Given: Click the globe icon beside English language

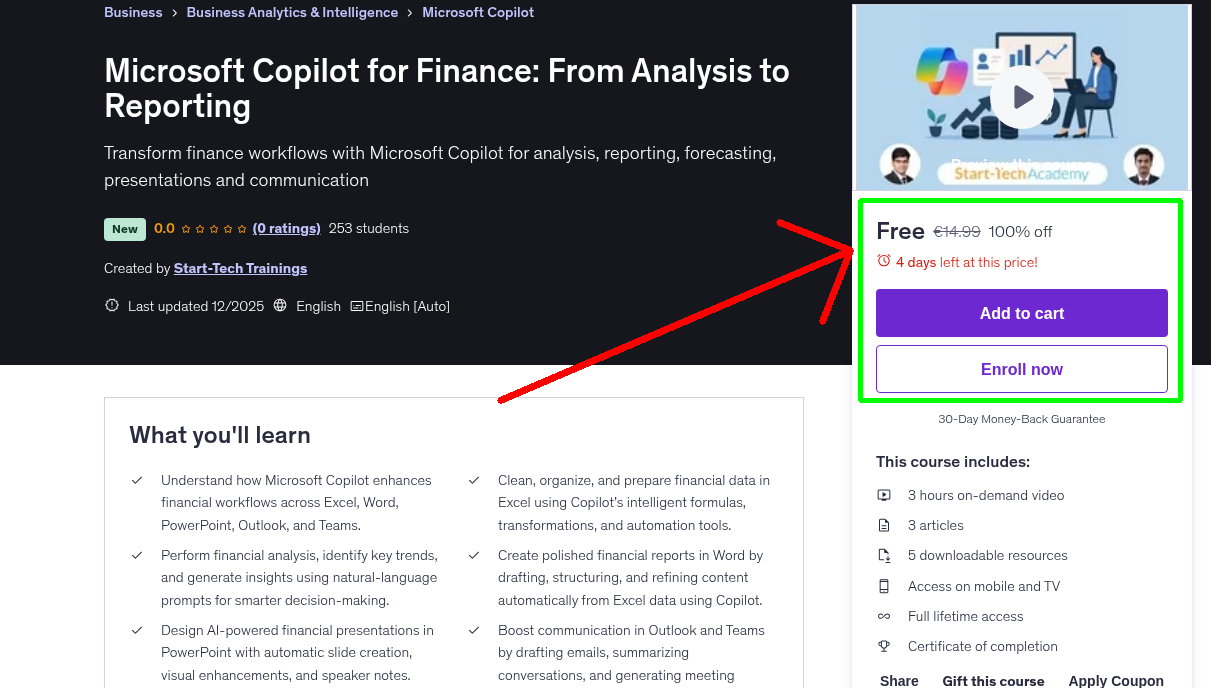Looking at the screenshot, I should (283, 305).
